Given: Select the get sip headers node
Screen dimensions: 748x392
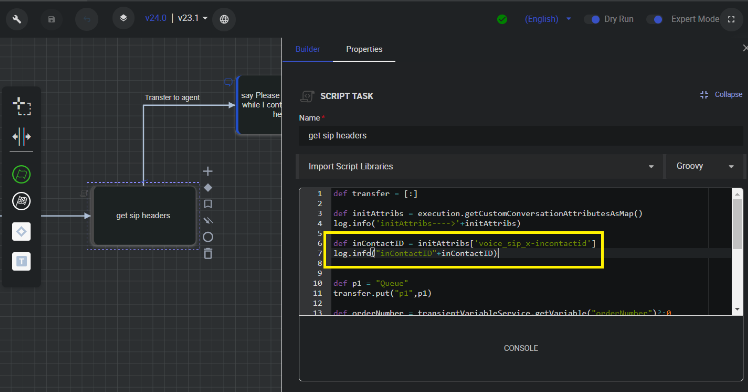Looking at the screenshot, I should tap(144, 216).
